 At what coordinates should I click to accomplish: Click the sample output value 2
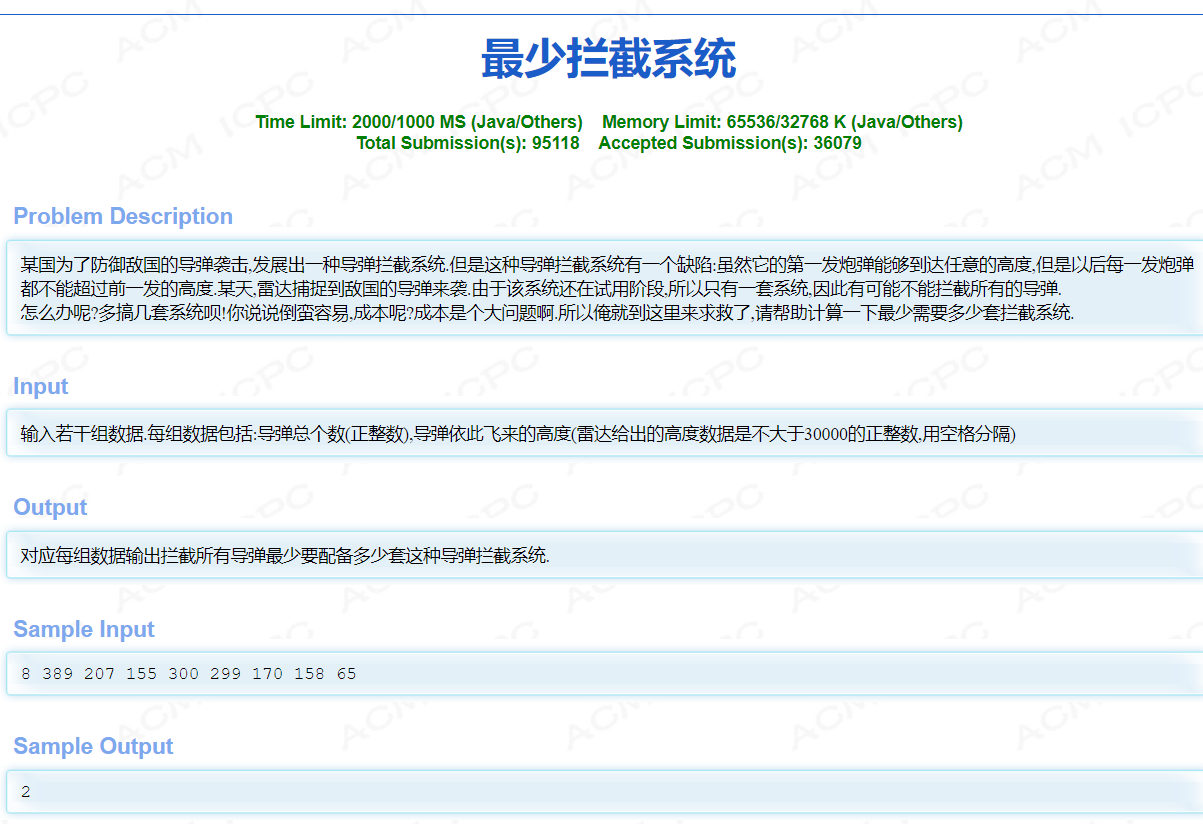click(26, 792)
